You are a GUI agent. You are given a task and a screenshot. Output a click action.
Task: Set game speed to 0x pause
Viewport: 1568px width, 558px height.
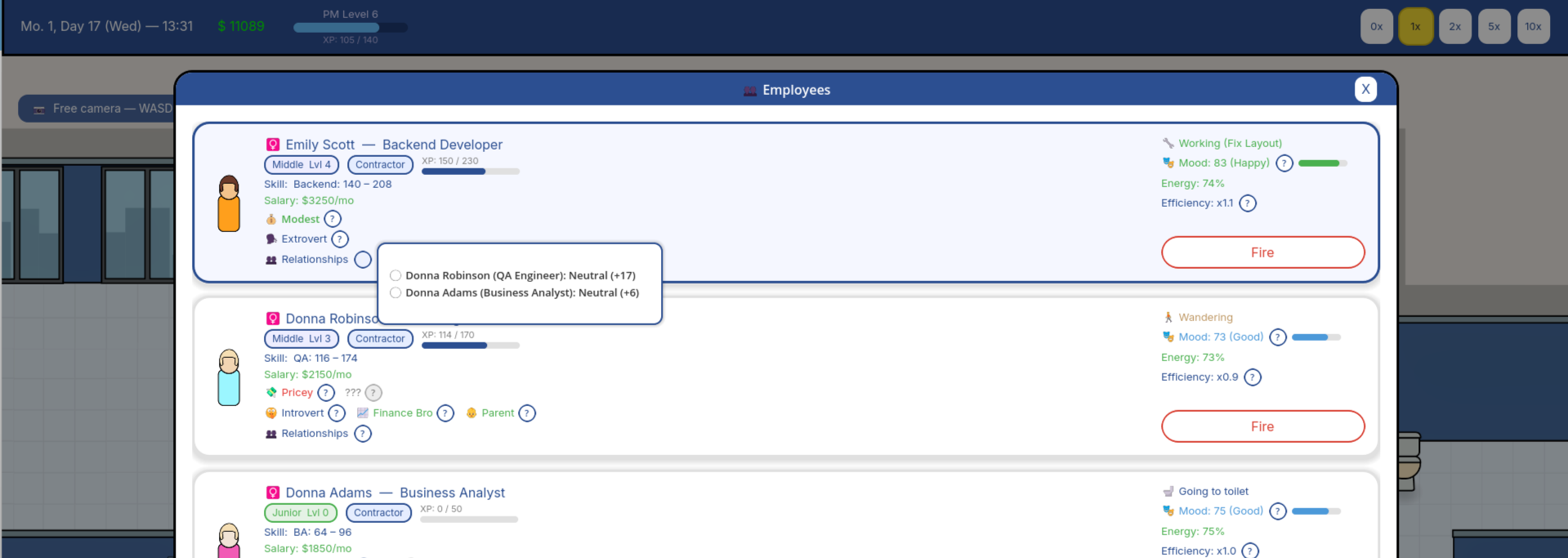tap(1377, 27)
